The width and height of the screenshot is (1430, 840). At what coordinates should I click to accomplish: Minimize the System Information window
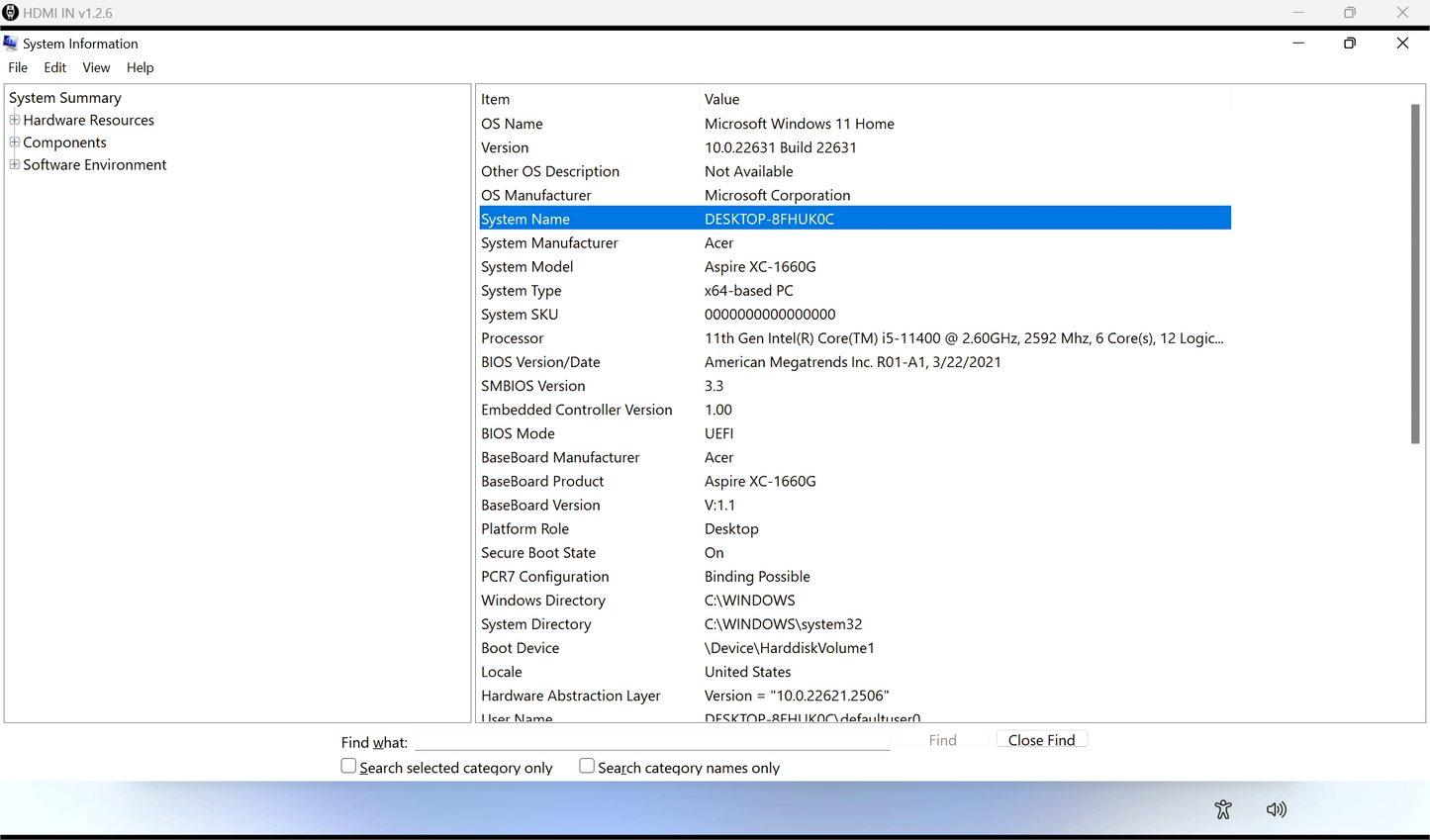pos(1298,44)
